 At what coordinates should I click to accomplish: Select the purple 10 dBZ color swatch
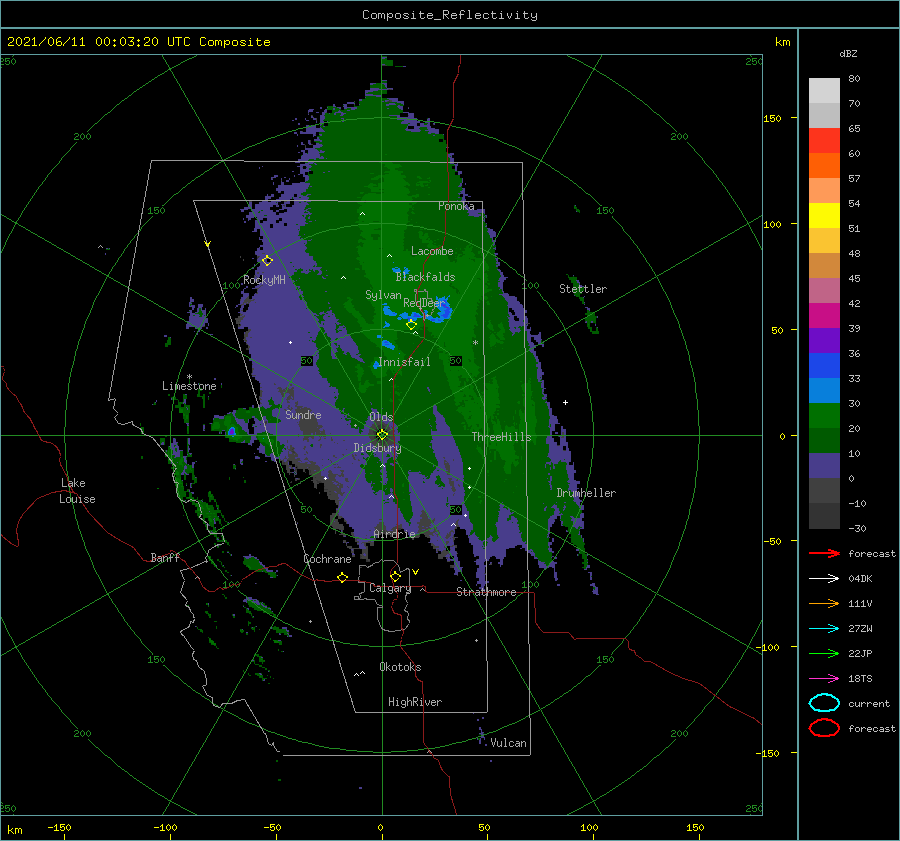[824, 466]
